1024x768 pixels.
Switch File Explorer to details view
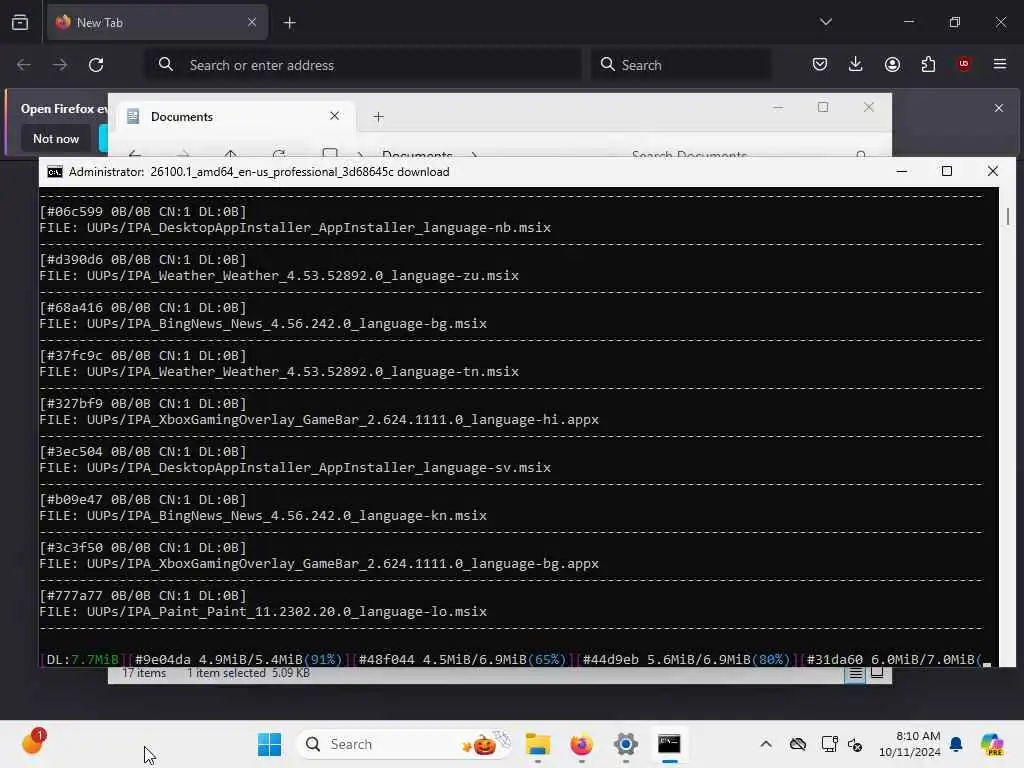point(855,673)
